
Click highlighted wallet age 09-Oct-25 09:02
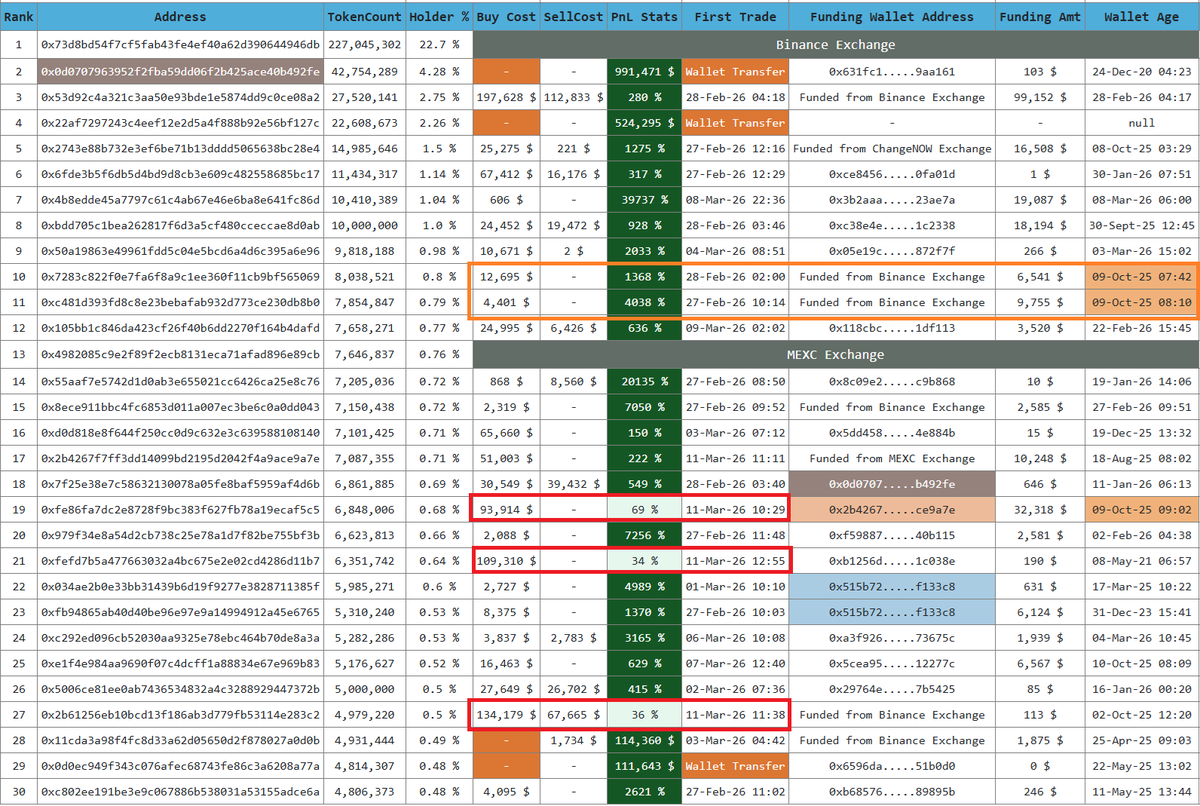1141,510
